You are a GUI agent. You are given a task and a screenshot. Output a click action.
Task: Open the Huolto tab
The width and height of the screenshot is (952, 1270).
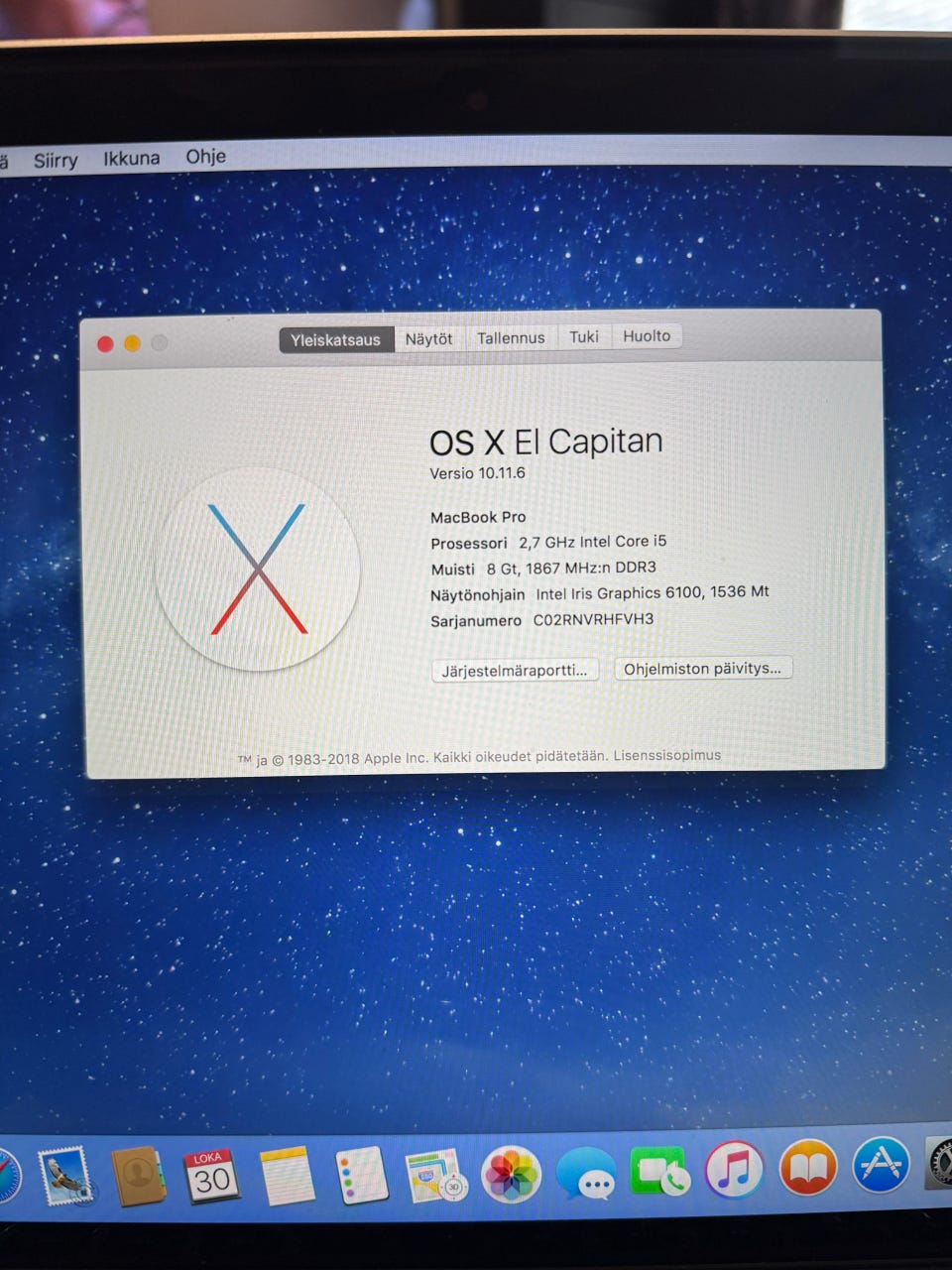click(647, 336)
